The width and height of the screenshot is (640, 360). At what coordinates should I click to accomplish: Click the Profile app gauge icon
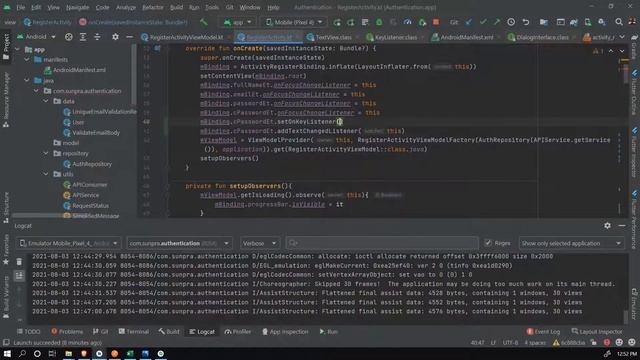click(407, 22)
